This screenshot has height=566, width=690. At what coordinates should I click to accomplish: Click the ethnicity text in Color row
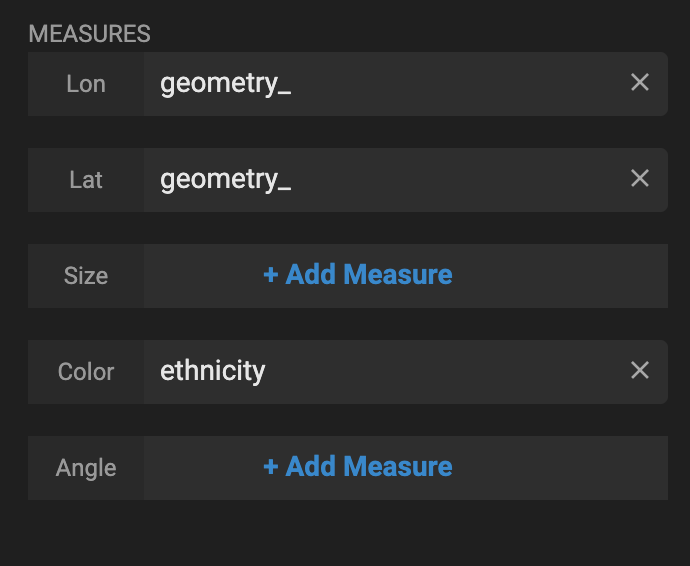213,371
